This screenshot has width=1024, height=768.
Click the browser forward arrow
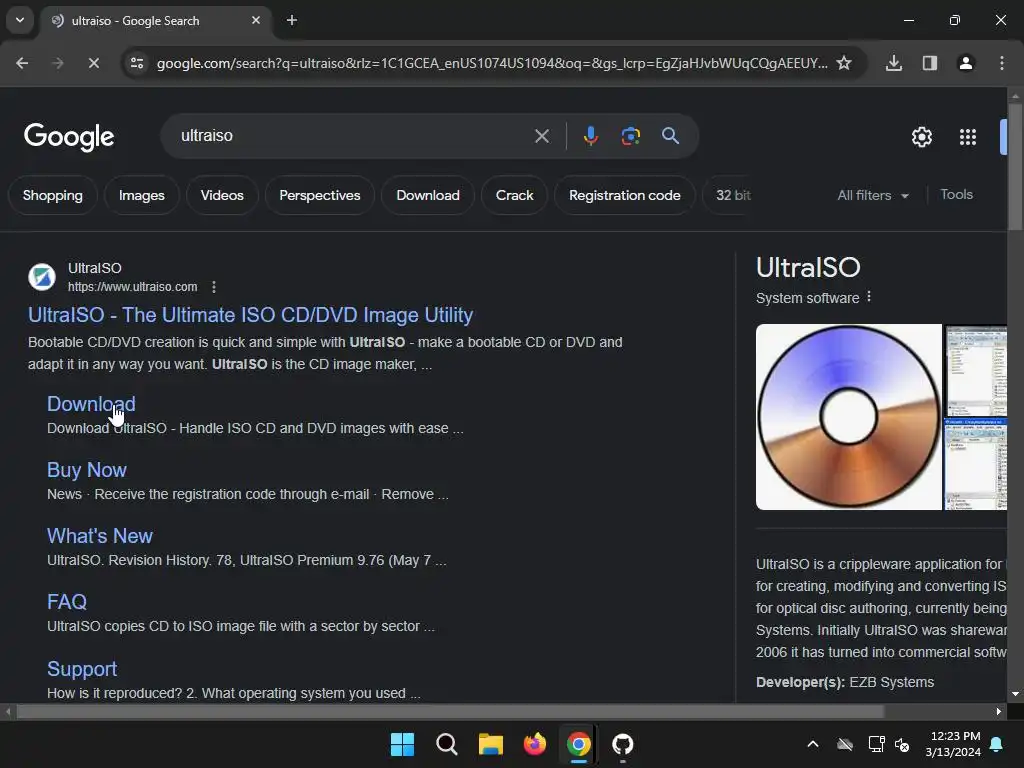coord(57,63)
